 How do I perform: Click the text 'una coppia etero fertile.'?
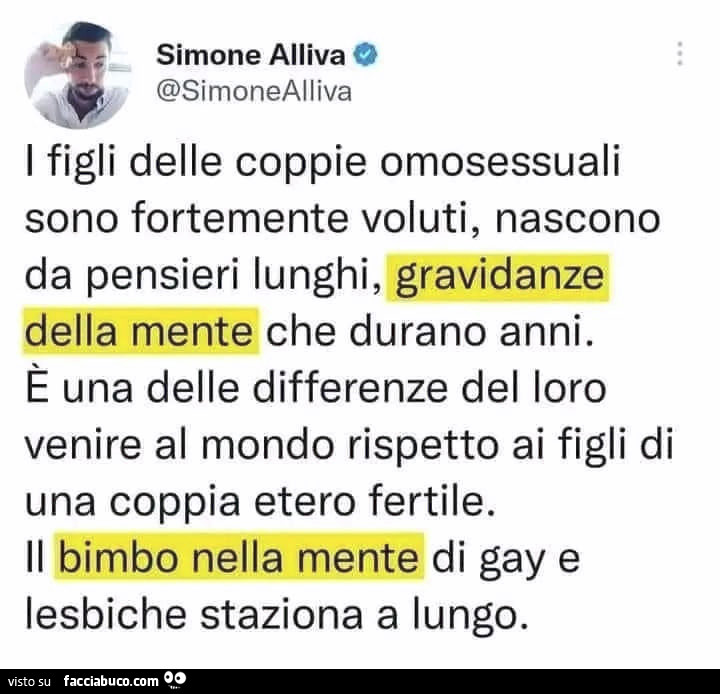coord(260,501)
